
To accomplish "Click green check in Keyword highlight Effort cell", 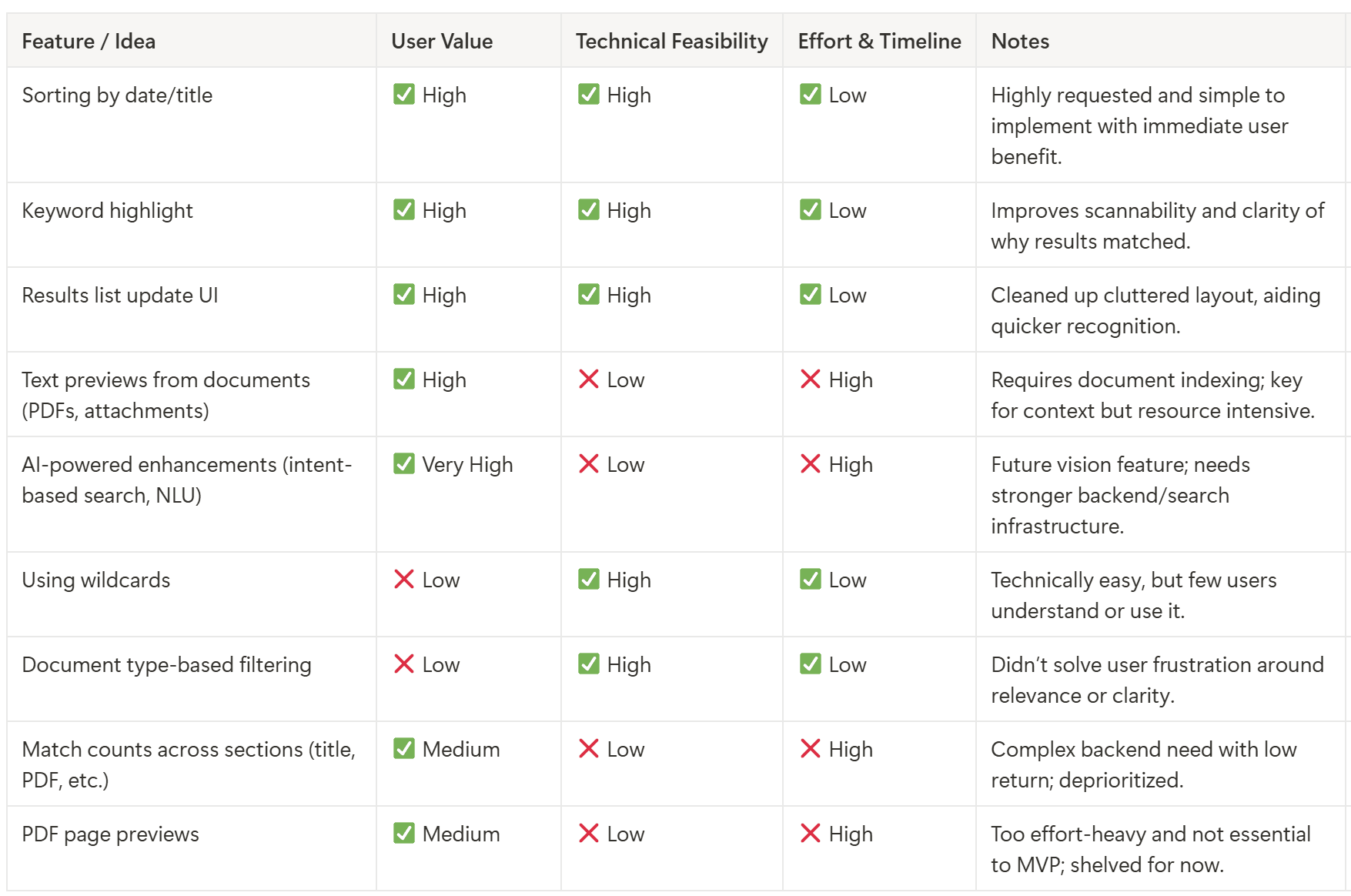I will (810, 209).
